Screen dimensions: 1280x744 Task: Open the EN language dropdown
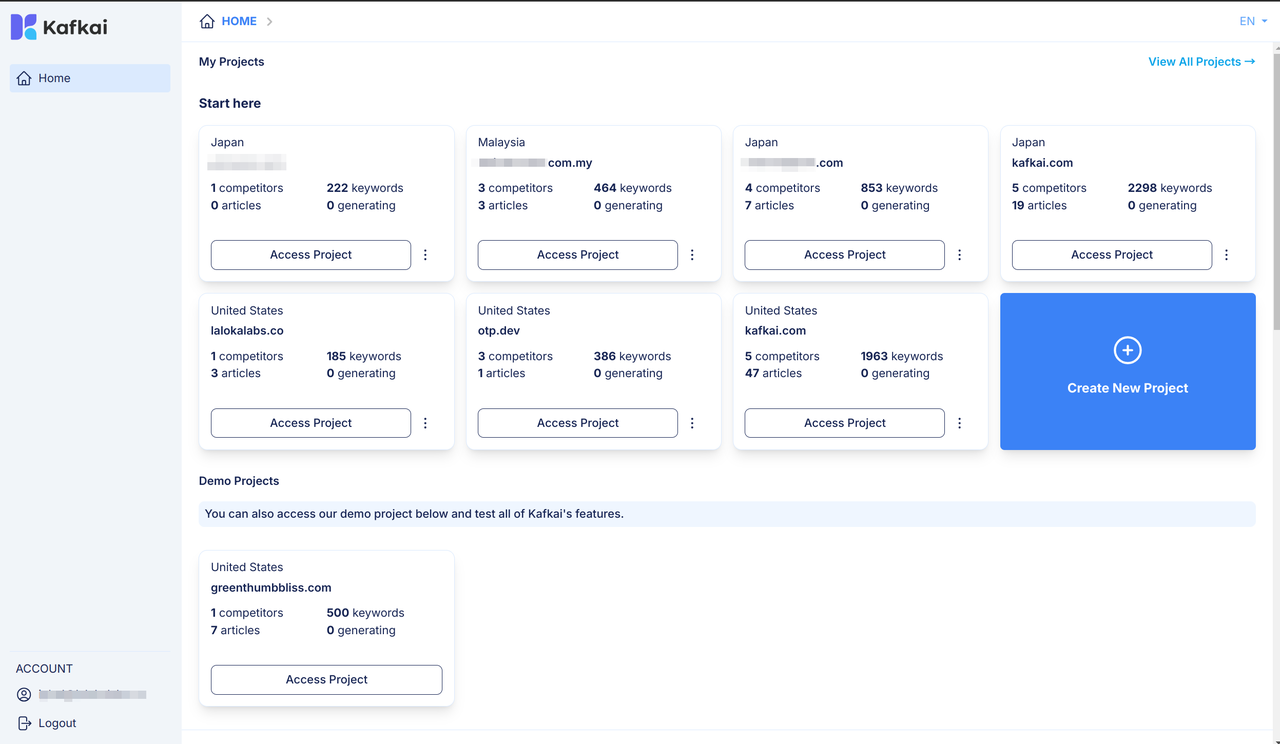(1253, 21)
